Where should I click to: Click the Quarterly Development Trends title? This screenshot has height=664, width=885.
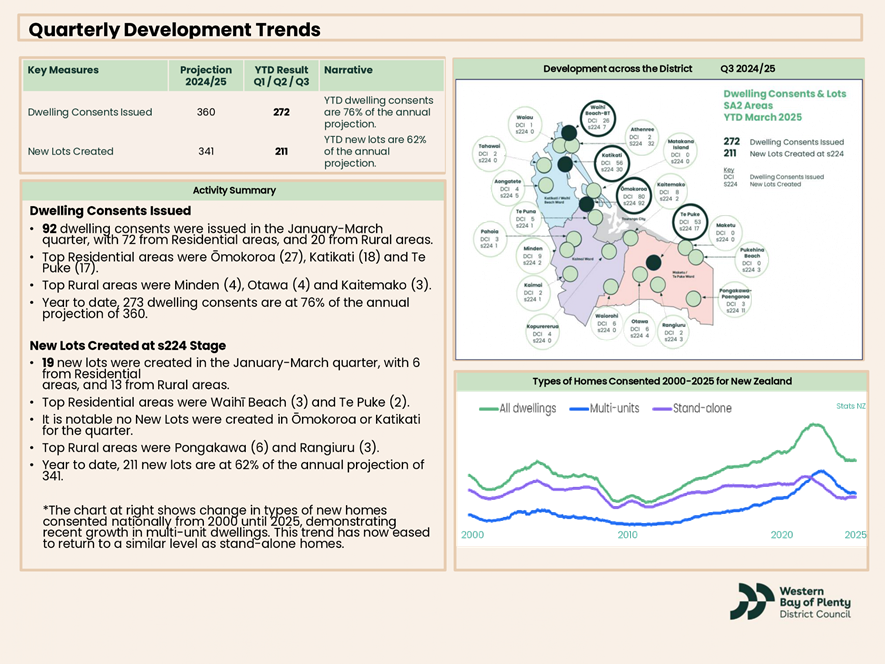175,29
